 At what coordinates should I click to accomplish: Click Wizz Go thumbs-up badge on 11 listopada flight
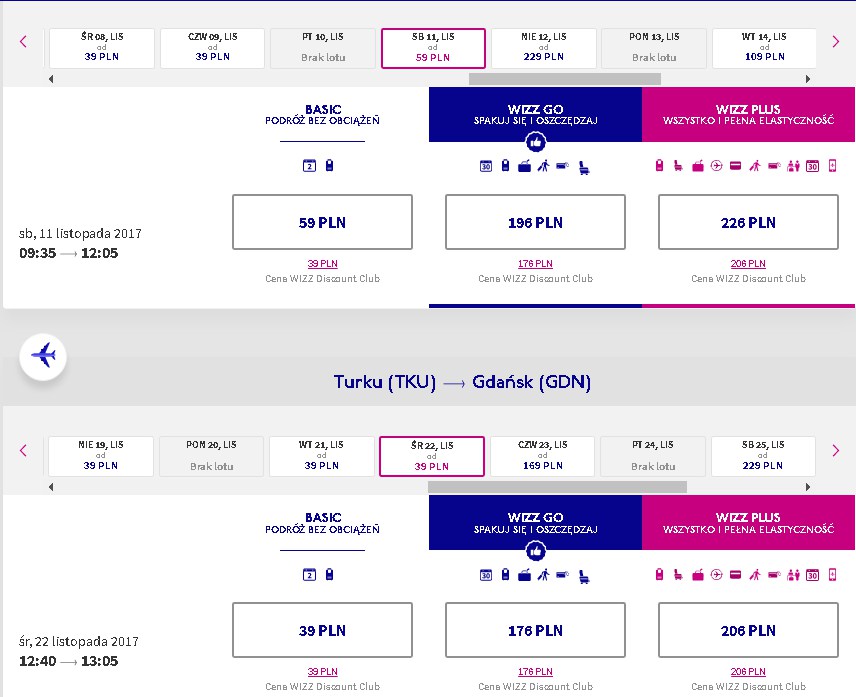point(536,142)
